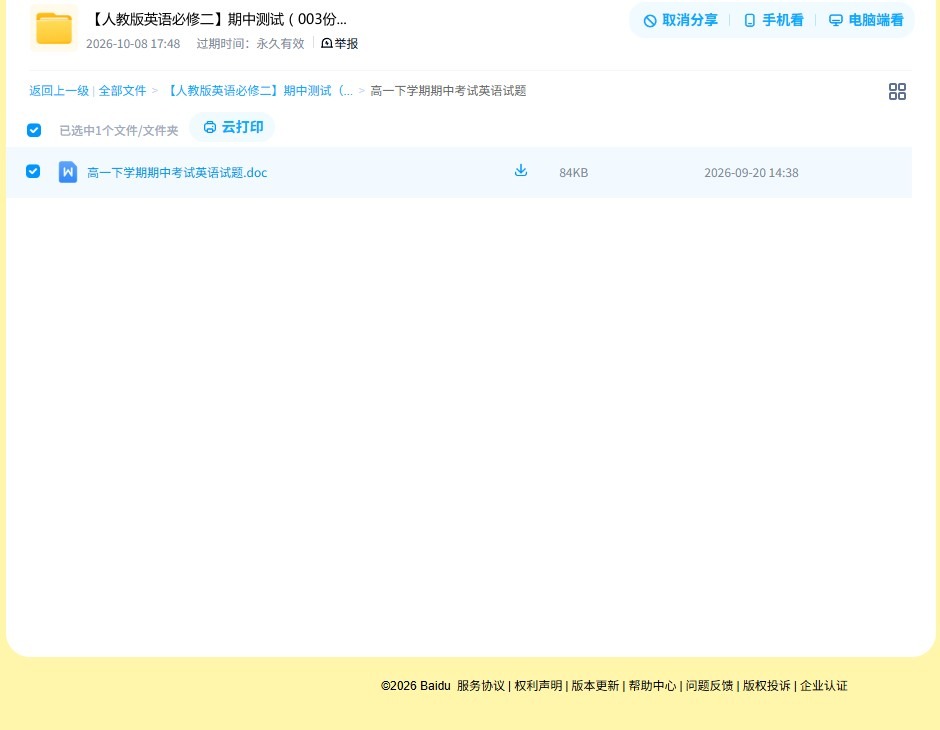Click 已选中1个文件/文件夹 status text

119,131
